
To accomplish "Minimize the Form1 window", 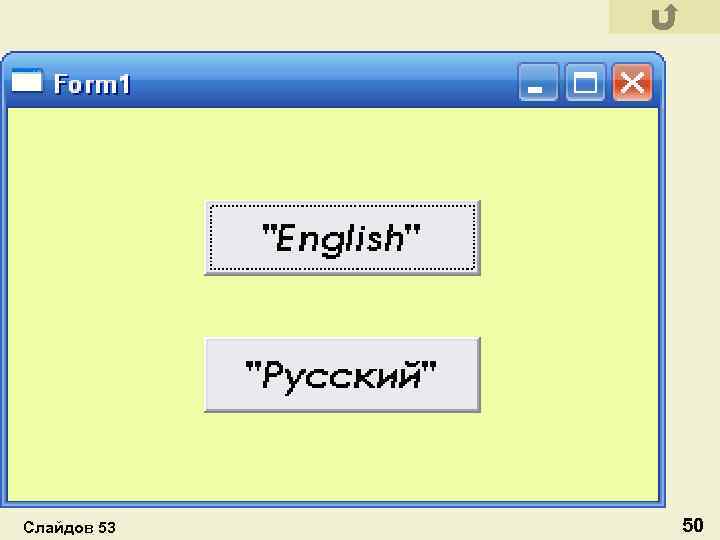I will (x=538, y=83).
